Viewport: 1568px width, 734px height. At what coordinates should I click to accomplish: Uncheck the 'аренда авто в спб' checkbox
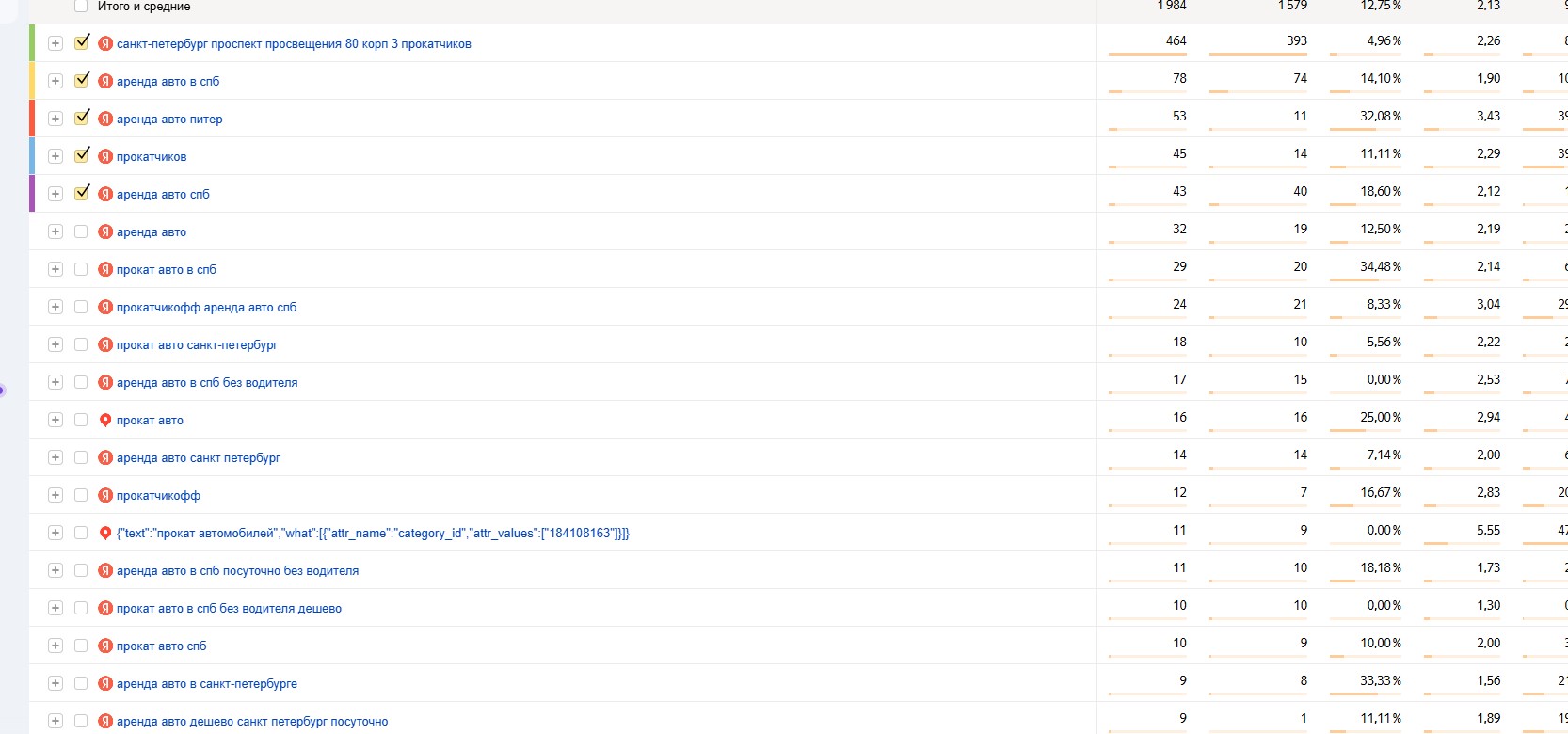(x=81, y=80)
